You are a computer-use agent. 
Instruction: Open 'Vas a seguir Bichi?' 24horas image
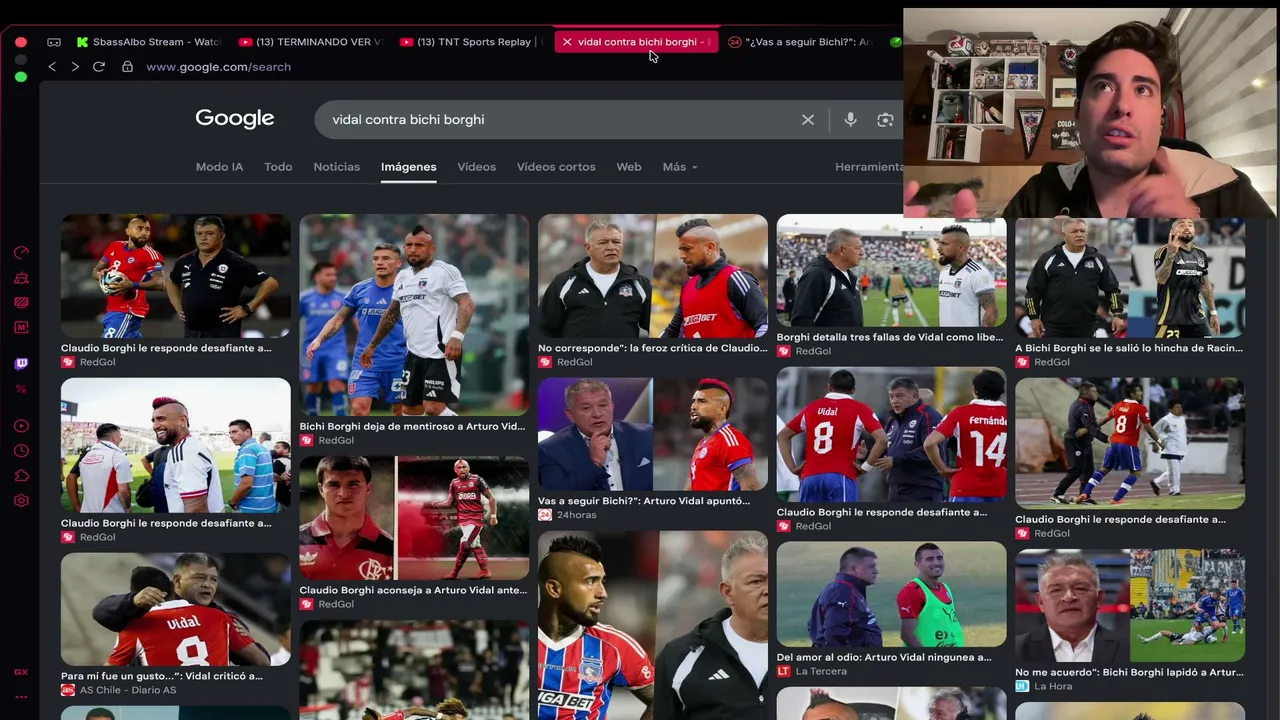pyautogui.click(x=653, y=435)
